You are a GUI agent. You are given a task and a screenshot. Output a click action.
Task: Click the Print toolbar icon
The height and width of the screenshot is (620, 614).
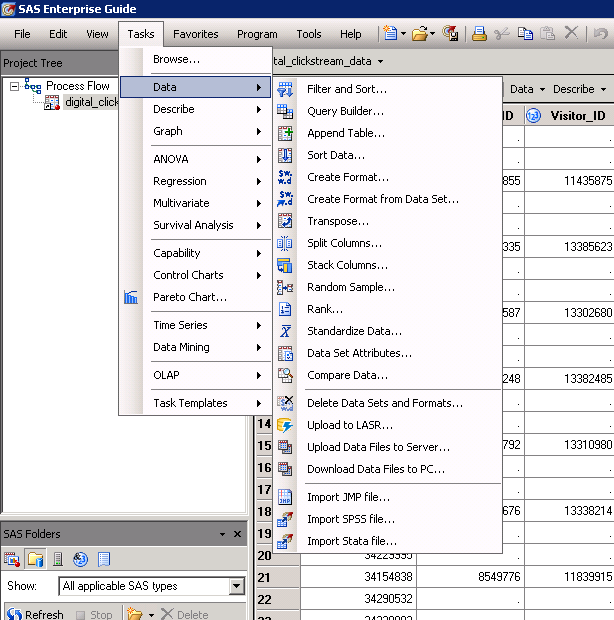[x=479, y=33]
